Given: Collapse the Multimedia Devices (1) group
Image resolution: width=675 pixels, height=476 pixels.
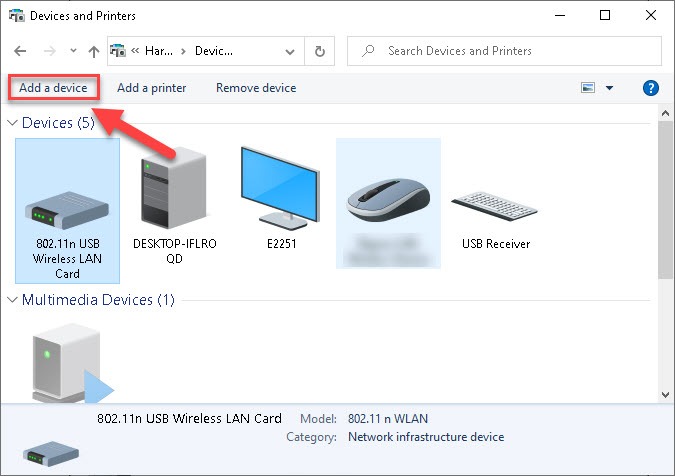Looking at the screenshot, I should coord(12,300).
